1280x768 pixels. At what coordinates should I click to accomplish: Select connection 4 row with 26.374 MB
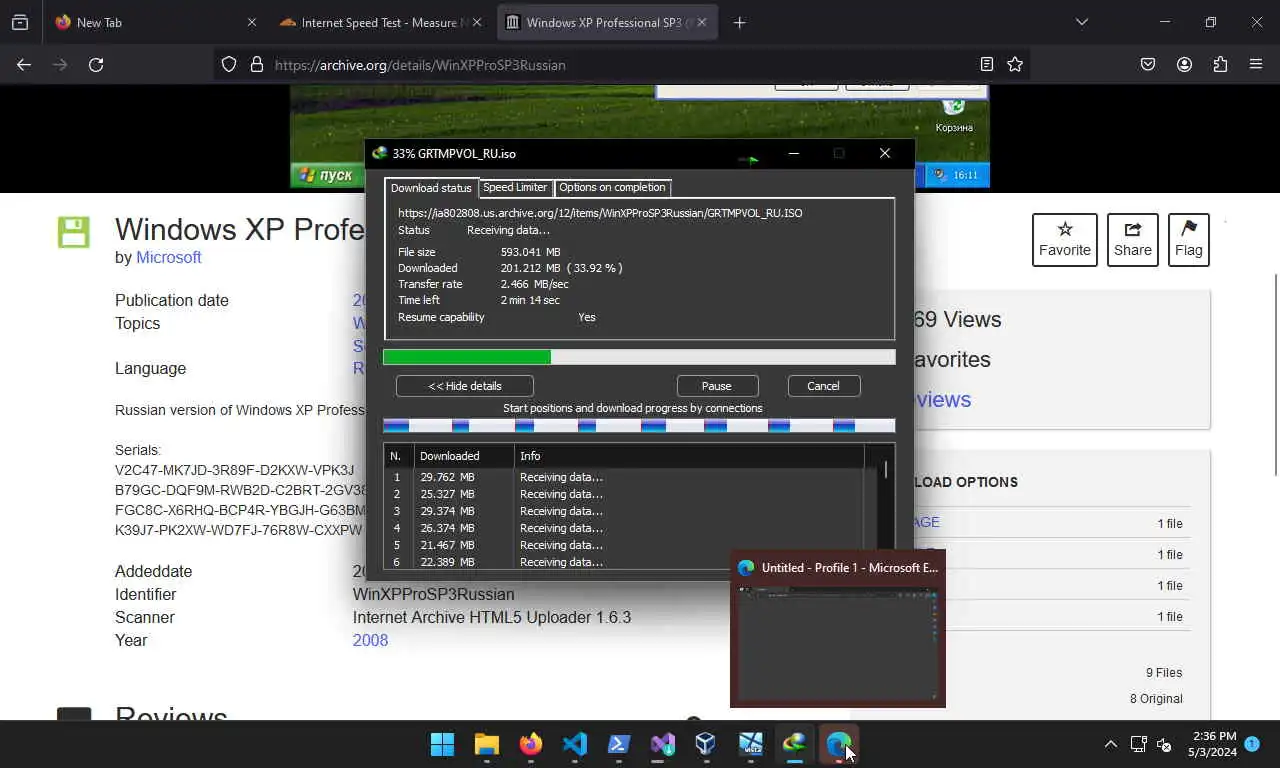(623, 528)
